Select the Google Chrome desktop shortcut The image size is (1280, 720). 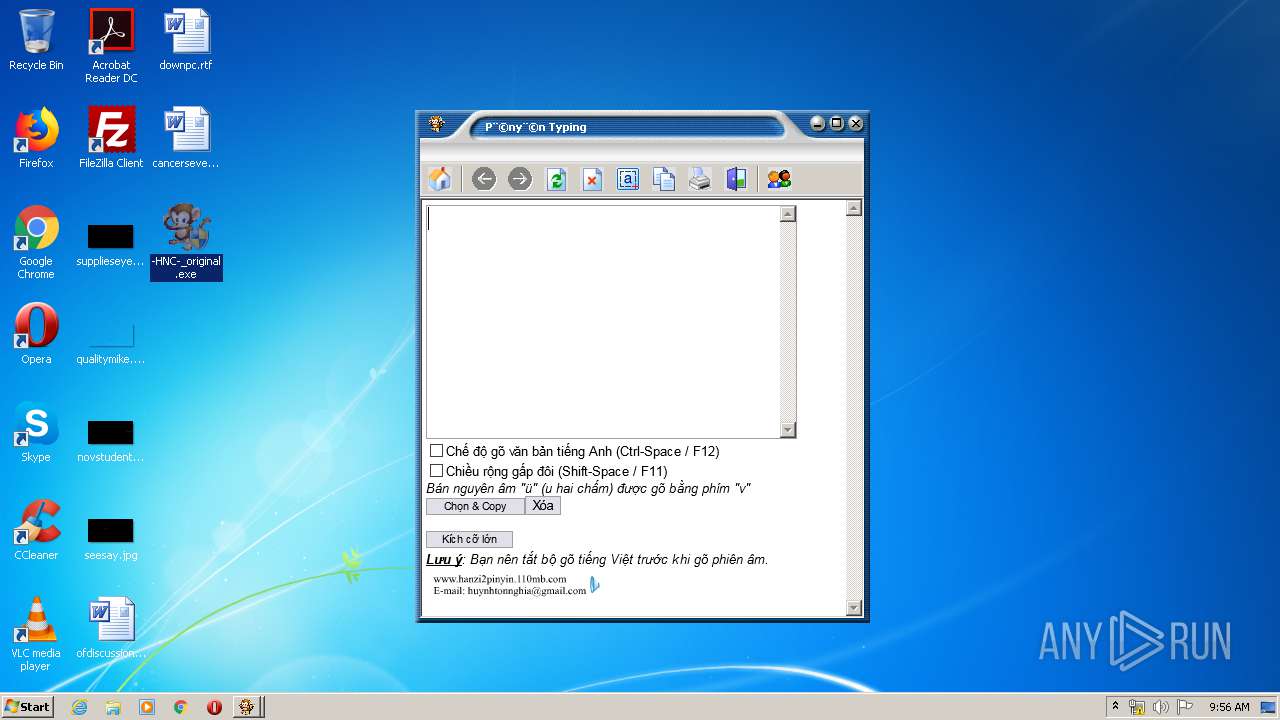click(x=36, y=242)
